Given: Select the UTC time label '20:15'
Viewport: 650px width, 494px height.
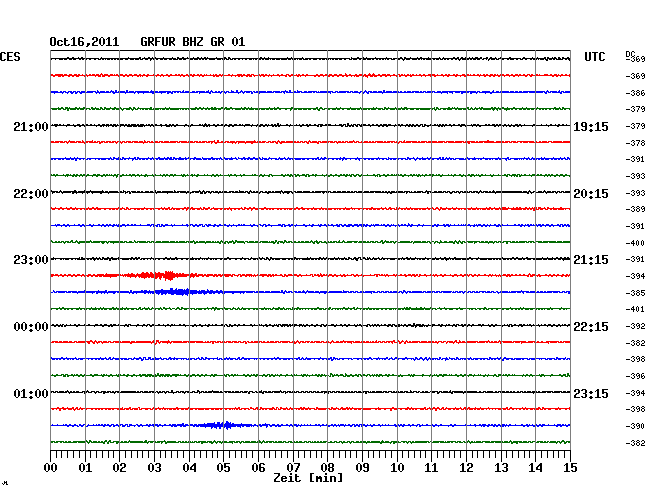Looking at the screenshot, I should point(591,194).
